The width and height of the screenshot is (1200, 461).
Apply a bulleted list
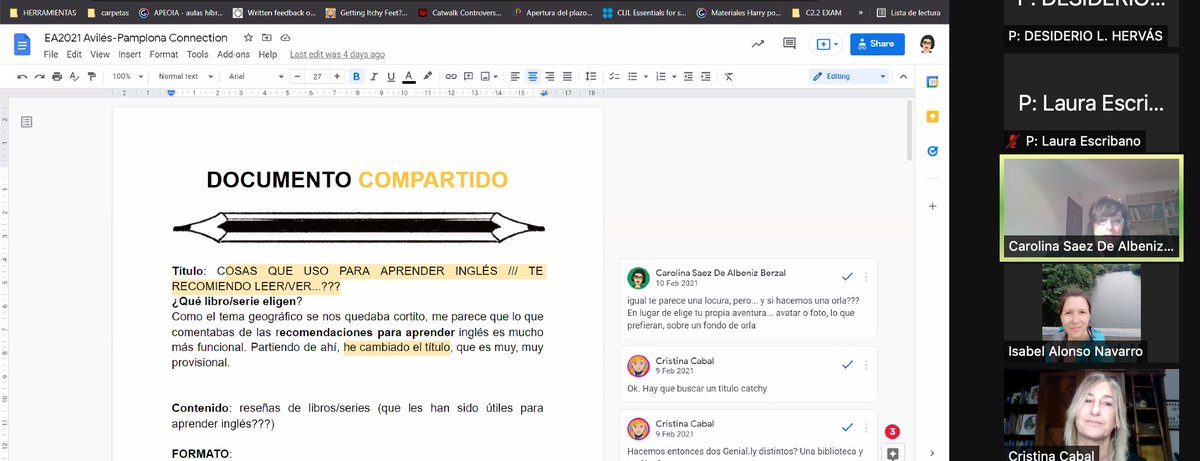pyautogui.click(x=634, y=76)
